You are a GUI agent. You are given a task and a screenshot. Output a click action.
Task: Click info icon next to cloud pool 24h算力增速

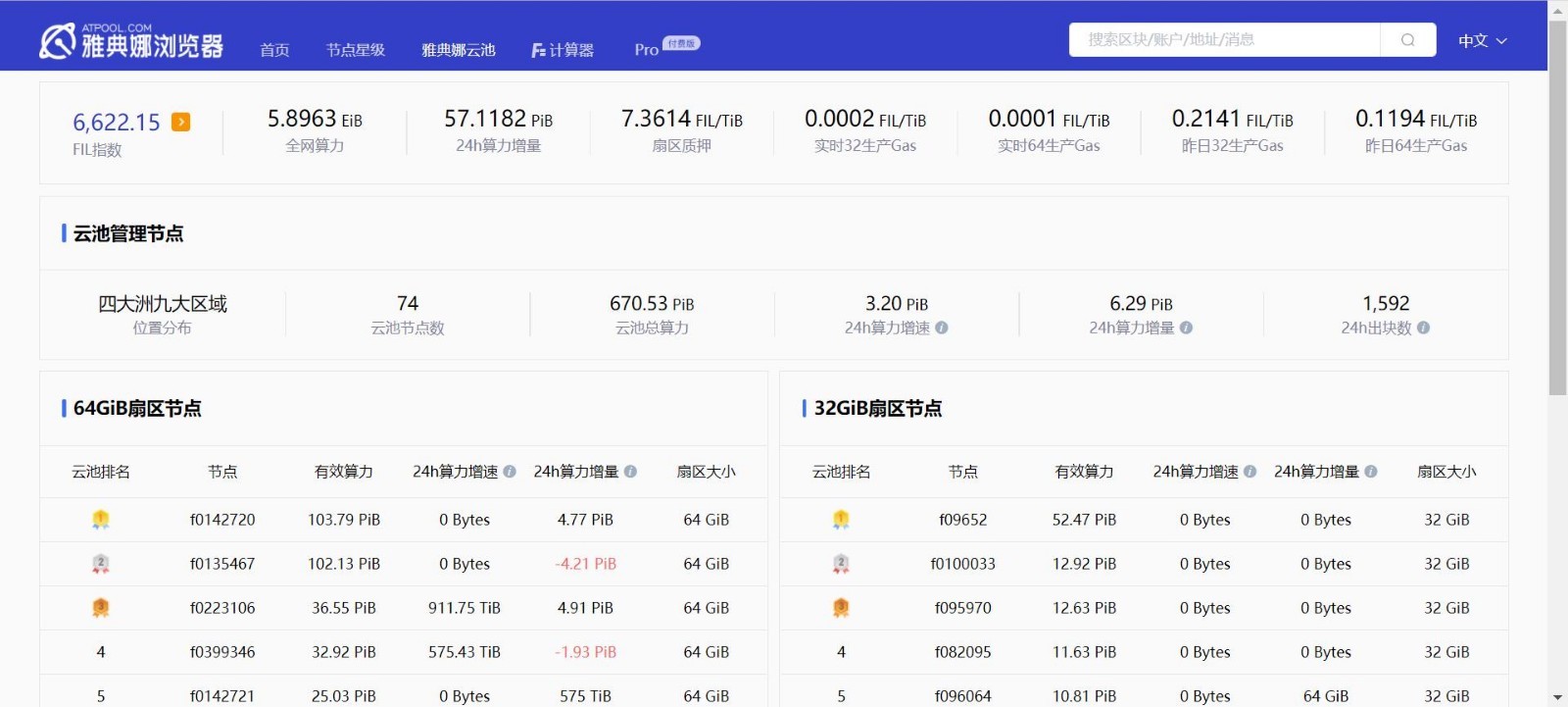tap(942, 328)
